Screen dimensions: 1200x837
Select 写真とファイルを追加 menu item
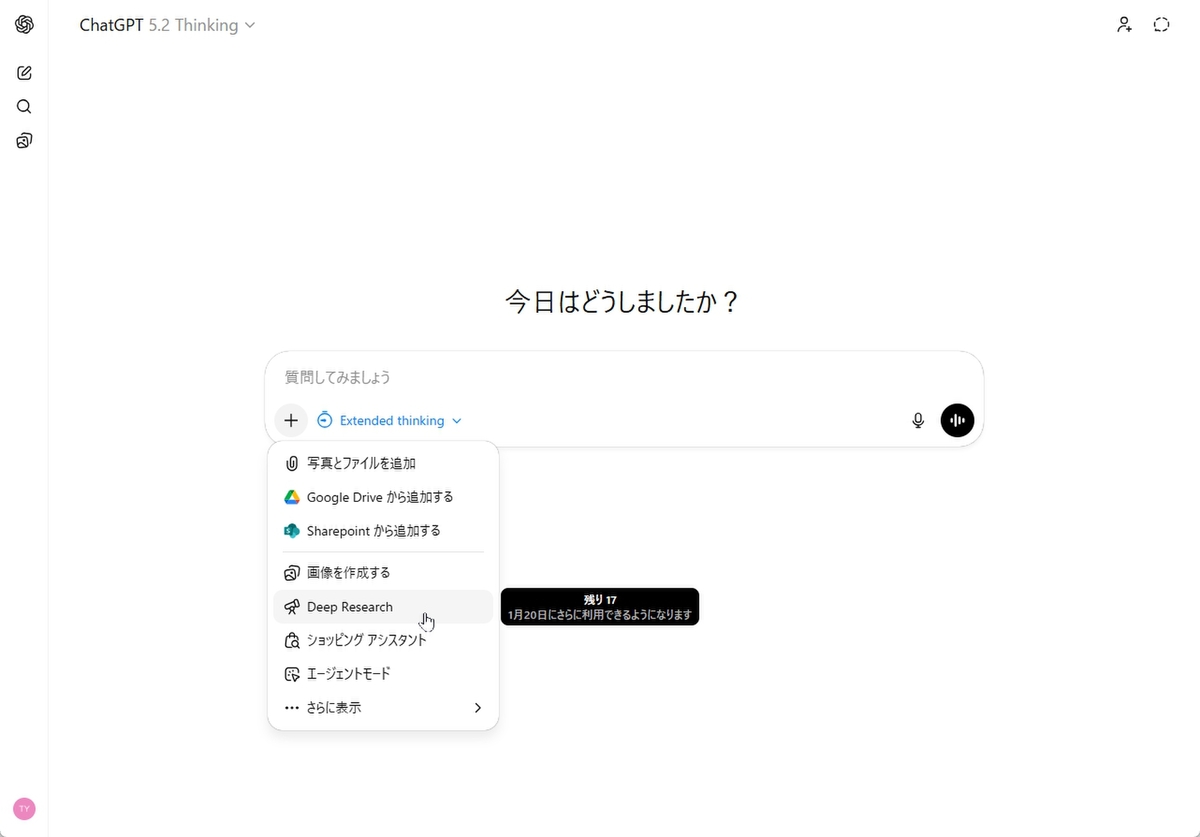[383, 464]
